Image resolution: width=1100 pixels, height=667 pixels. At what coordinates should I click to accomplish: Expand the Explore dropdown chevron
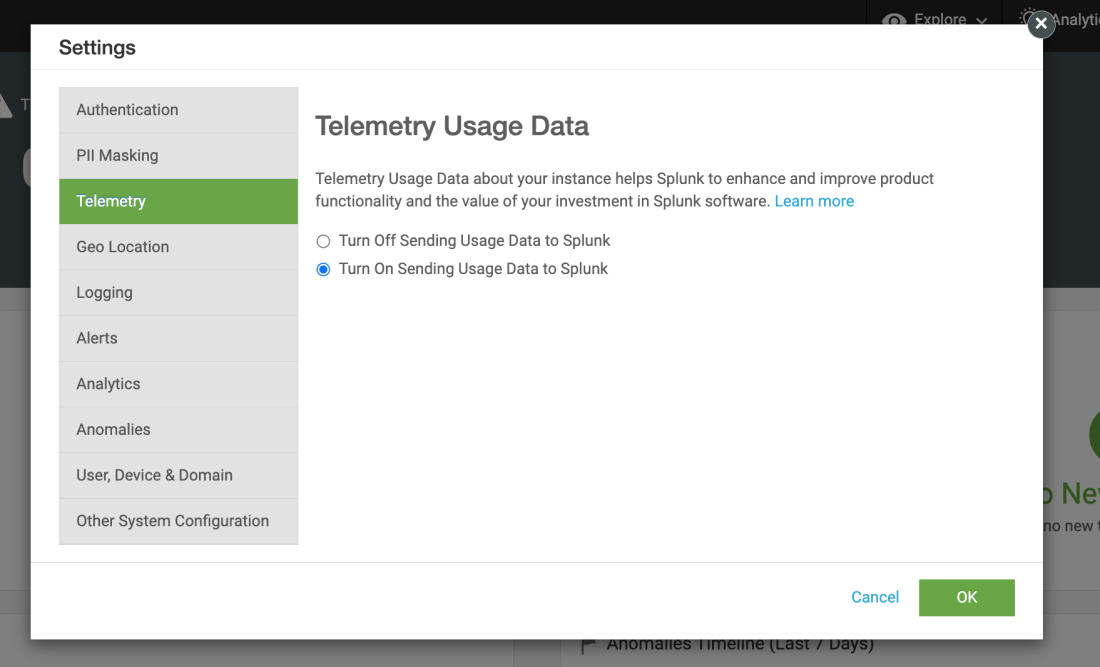982,21
